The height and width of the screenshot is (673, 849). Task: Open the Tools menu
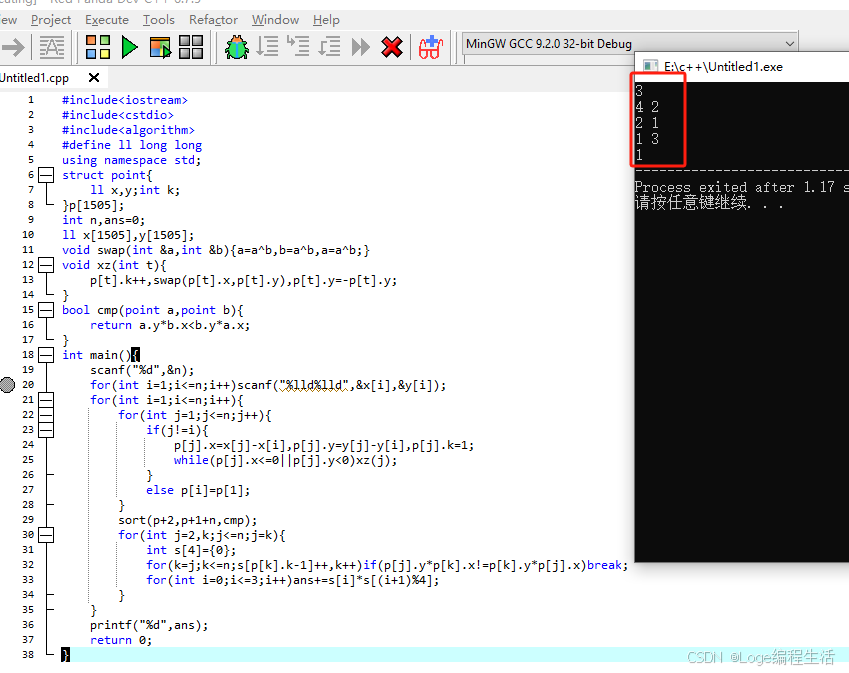pos(159,20)
